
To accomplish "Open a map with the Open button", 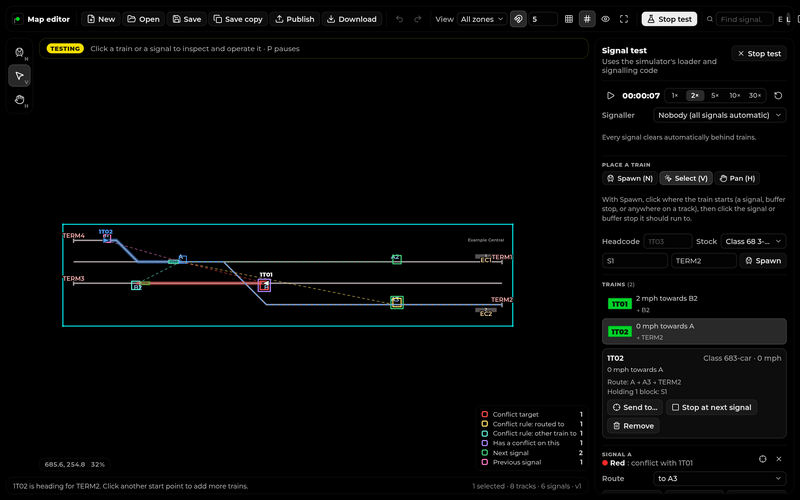I will click(143, 19).
